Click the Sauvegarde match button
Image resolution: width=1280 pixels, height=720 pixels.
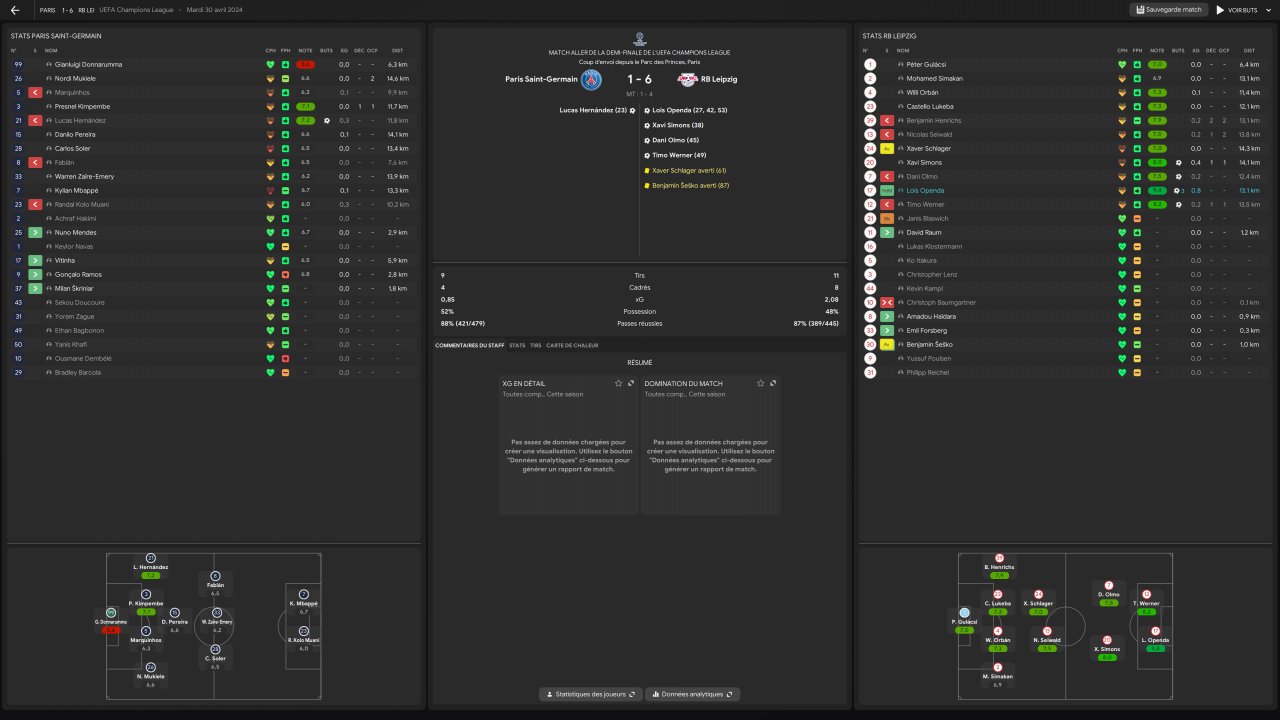coord(1168,10)
